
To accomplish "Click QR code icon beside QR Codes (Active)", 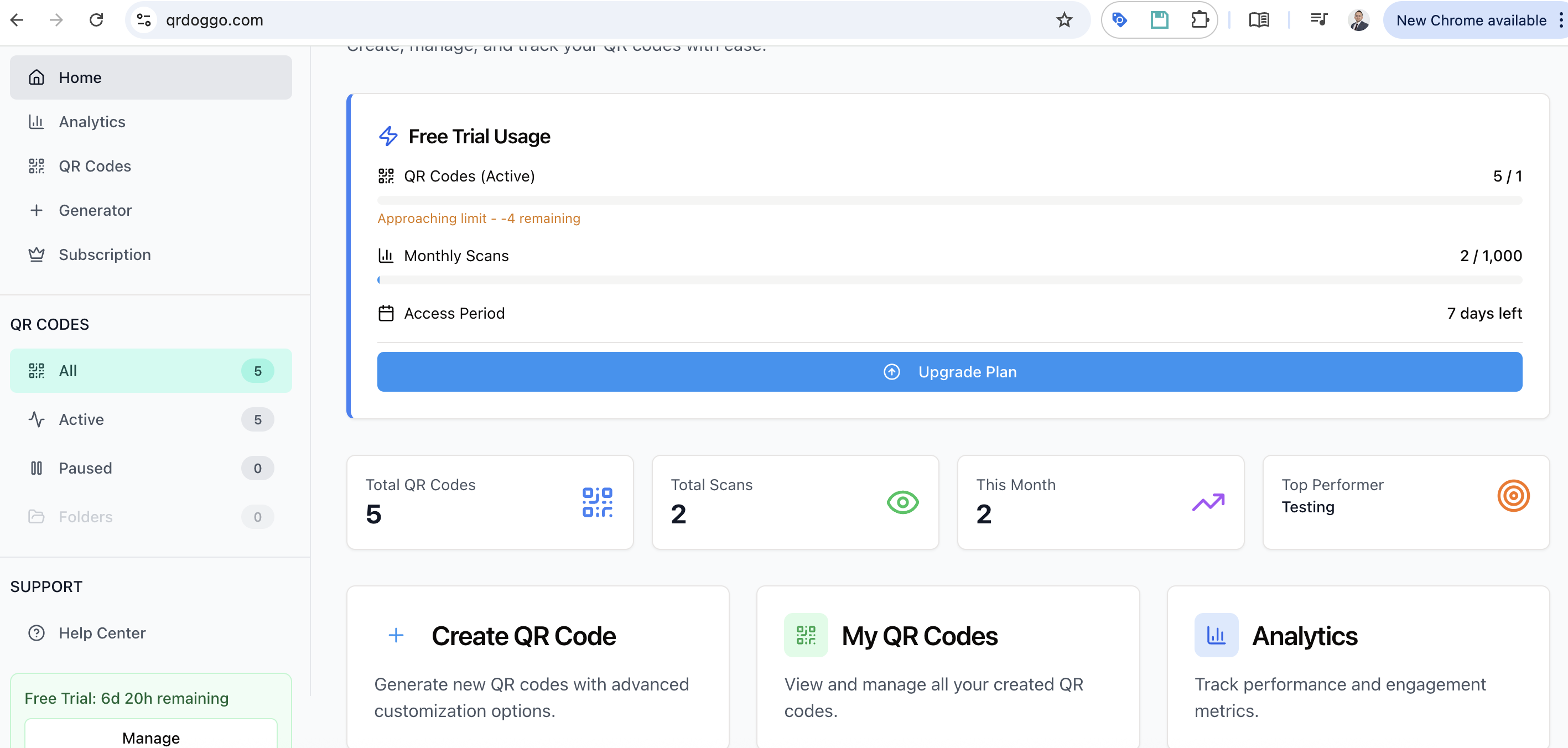I will click(x=386, y=176).
